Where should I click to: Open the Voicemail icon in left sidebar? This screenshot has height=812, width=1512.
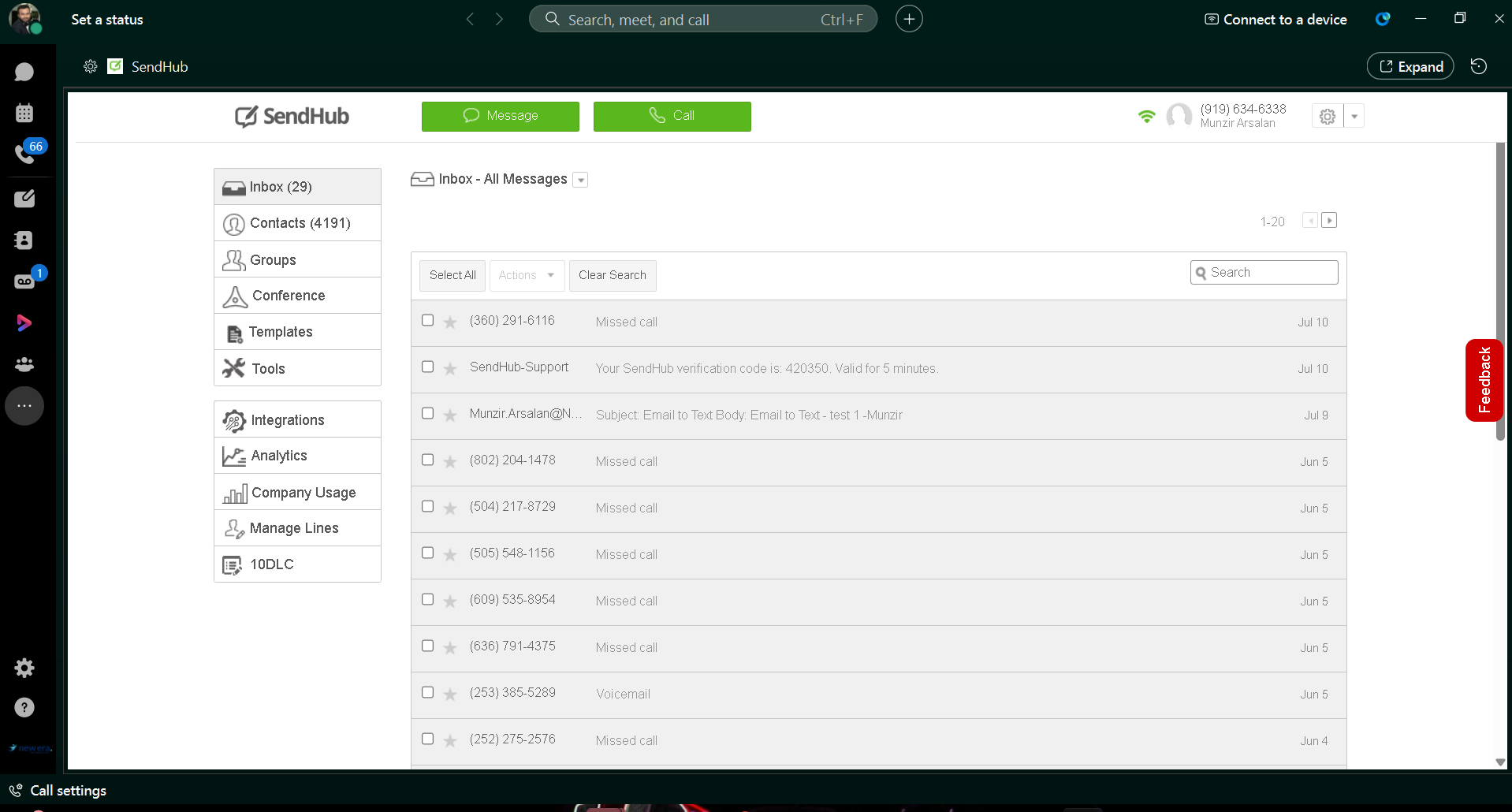click(24, 281)
